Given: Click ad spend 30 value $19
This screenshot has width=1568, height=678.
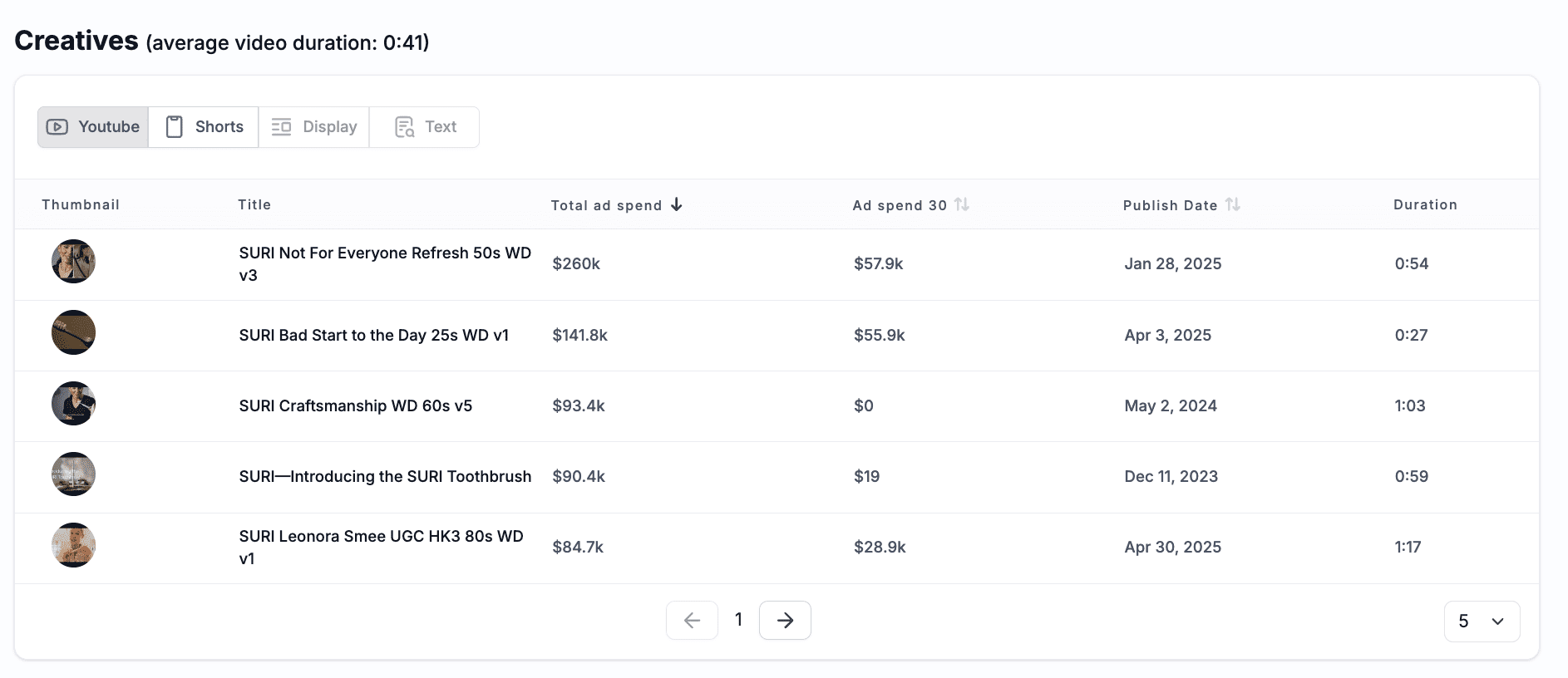Looking at the screenshot, I should pyautogui.click(x=867, y=476).
